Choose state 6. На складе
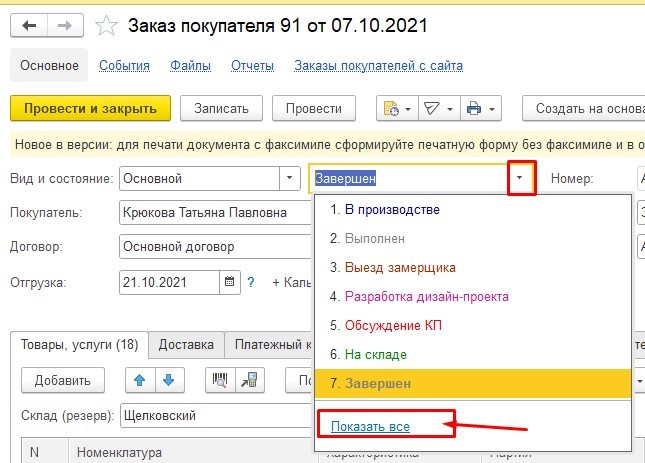This screenshot has height=463, width=645. (473, 354)
